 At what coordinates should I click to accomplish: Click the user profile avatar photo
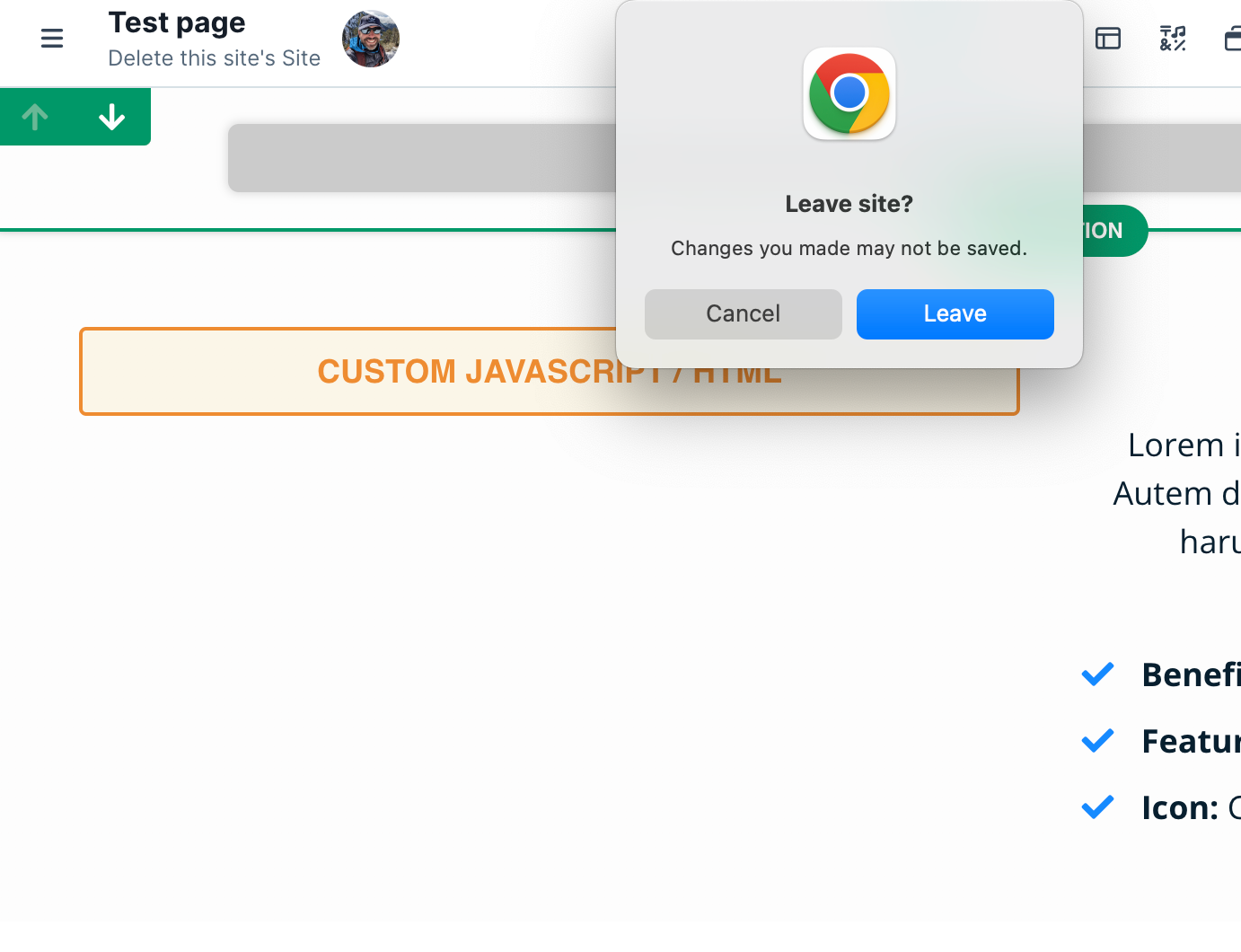click(371, 39)
